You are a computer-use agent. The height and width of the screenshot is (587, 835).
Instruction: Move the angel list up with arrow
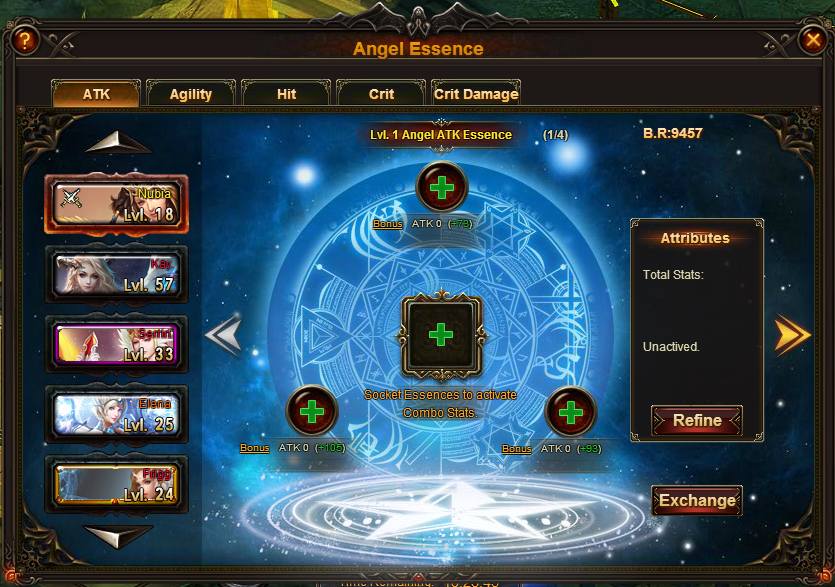point(118,143)
